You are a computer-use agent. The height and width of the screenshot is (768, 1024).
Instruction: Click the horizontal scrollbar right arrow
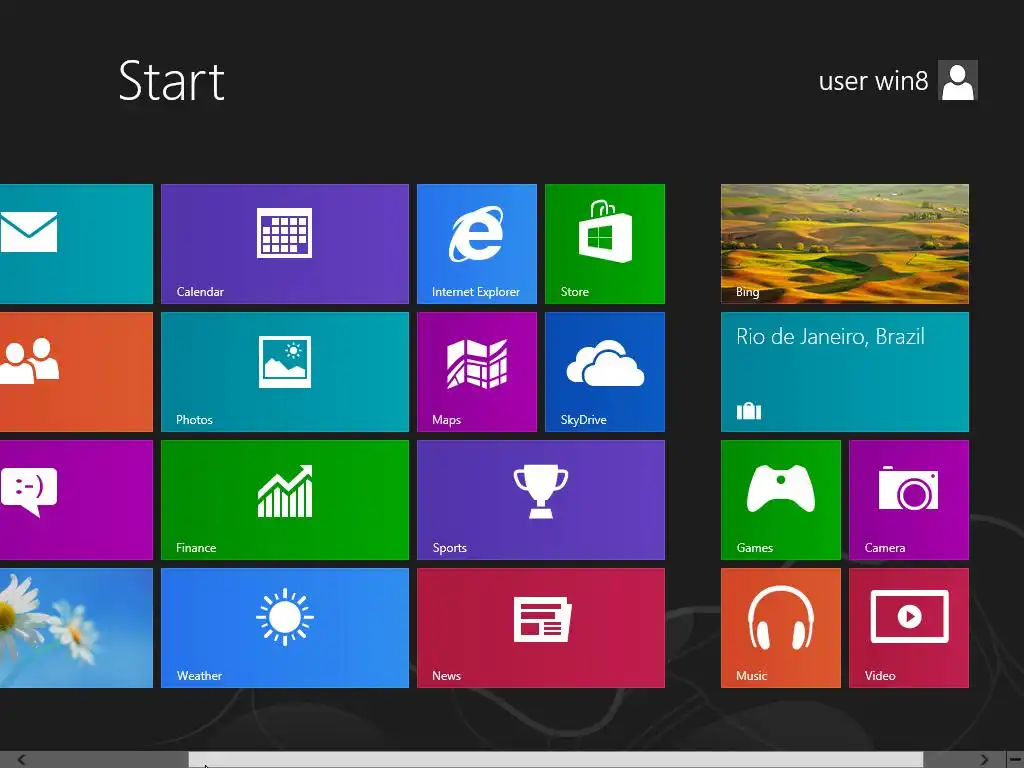(x=984, y=760)
